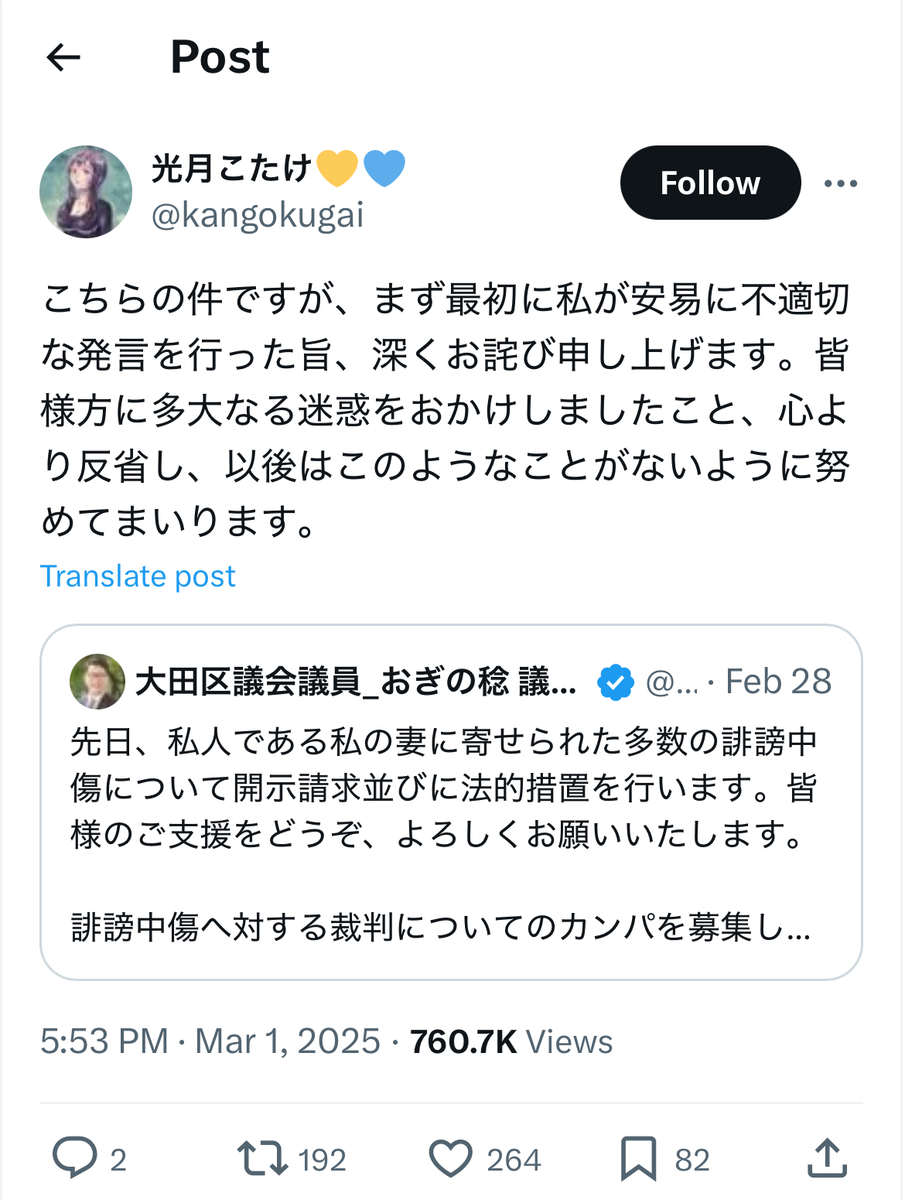Click the Translate post link
The width and height of the screenshot is (905, 1200).
coord(138,576)
